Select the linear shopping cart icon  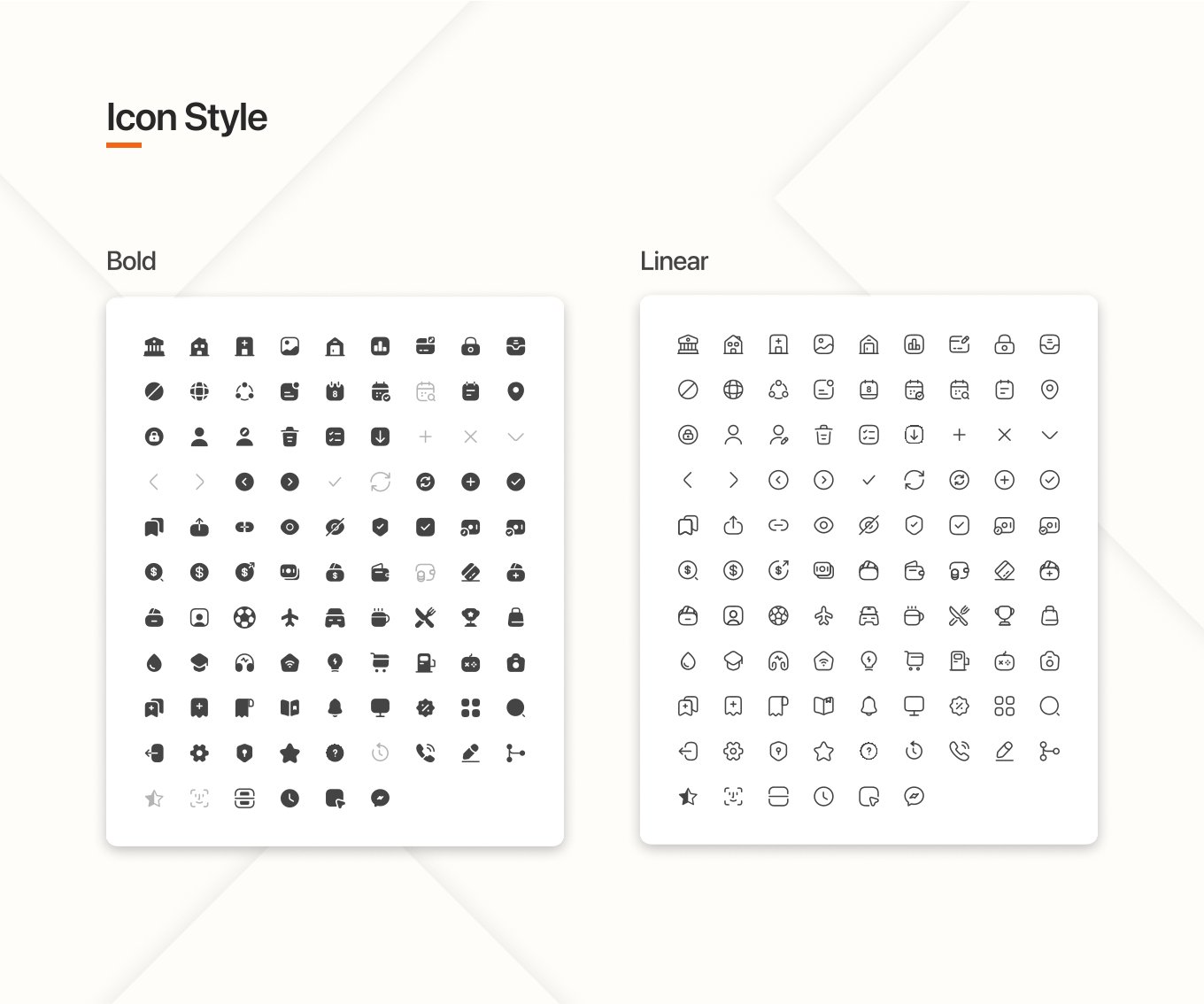[914, 660]
